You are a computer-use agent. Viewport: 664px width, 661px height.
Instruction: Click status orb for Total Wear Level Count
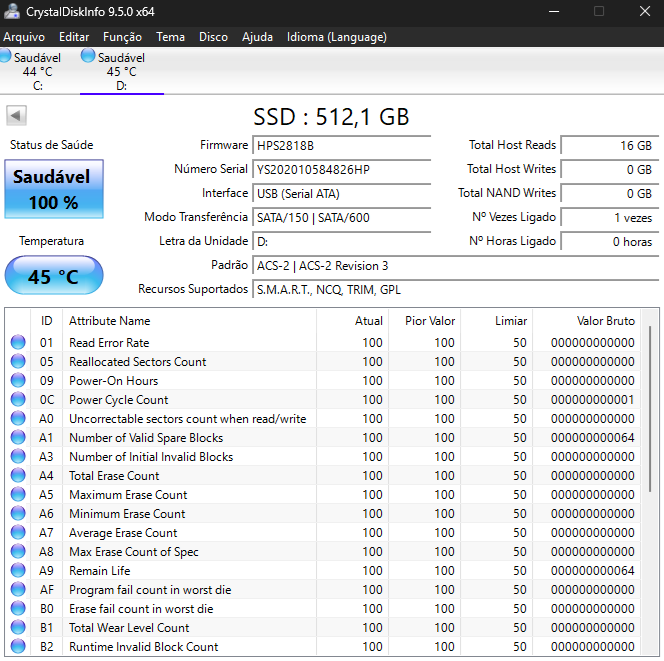pyautogui.click(x=18, y=628)
